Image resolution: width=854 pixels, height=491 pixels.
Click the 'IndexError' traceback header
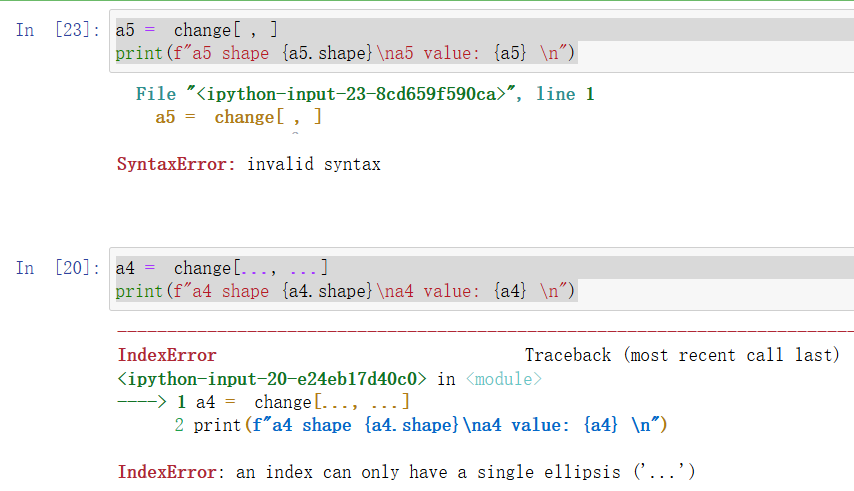click(167, 355)
